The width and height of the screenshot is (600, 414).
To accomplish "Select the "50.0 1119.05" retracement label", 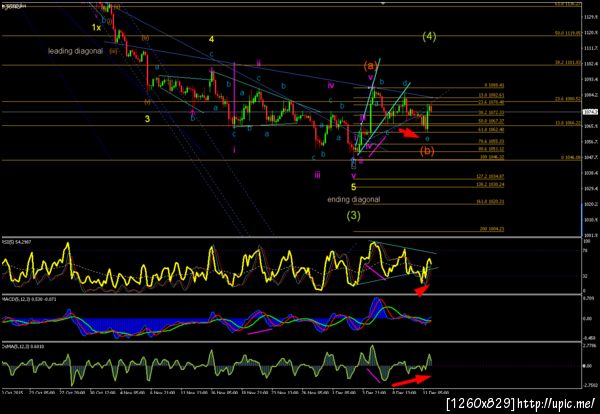I will pyautogui.click(x=568, y=33).
